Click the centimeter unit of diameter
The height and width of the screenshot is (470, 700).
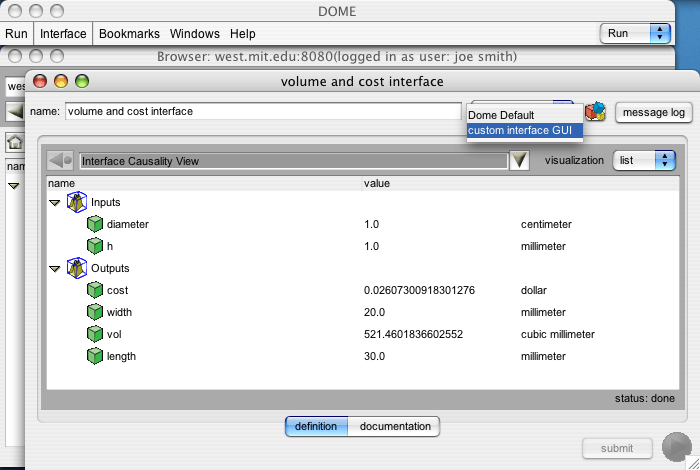point(546,224)
